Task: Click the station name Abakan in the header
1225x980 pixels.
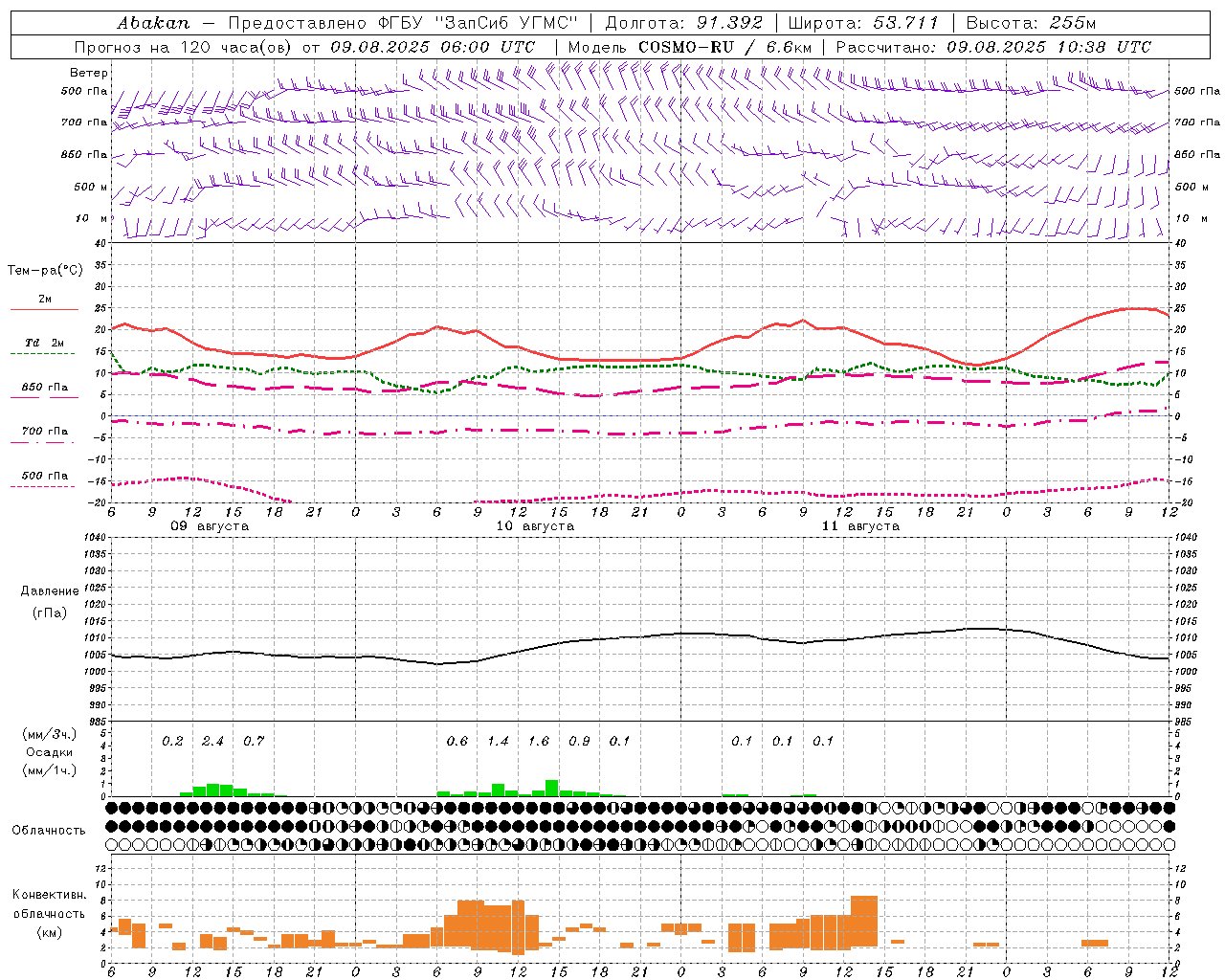Action: pos(153,22)
